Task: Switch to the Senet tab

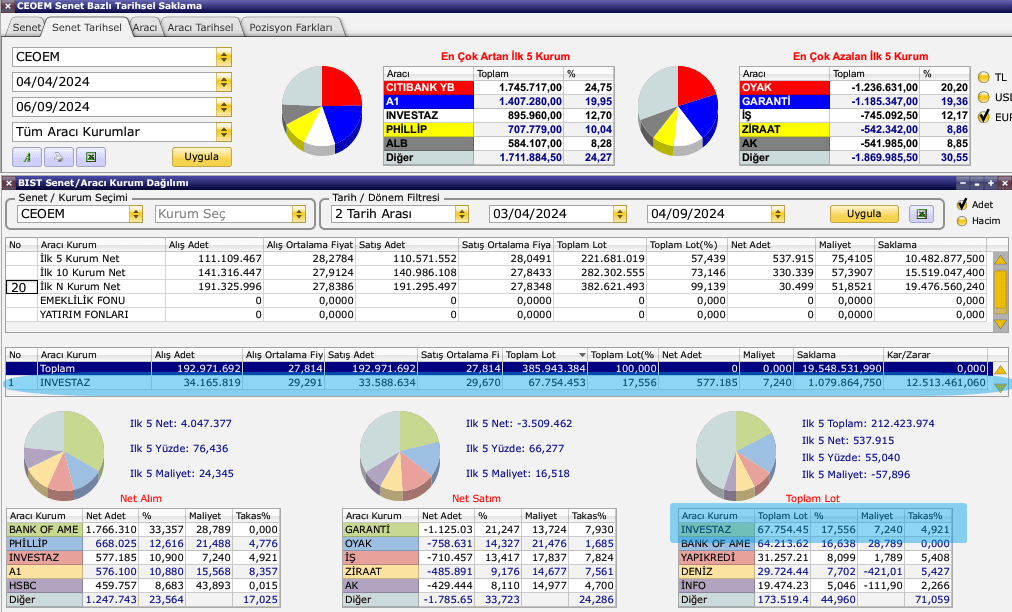Action: click(x=26, y=27)
